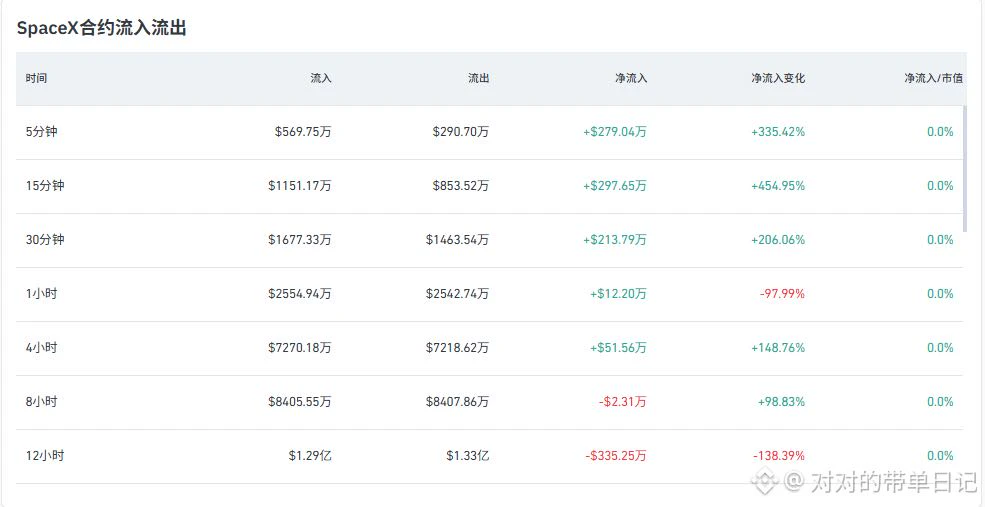Click inflow value $1.29亿

point(310,456)
